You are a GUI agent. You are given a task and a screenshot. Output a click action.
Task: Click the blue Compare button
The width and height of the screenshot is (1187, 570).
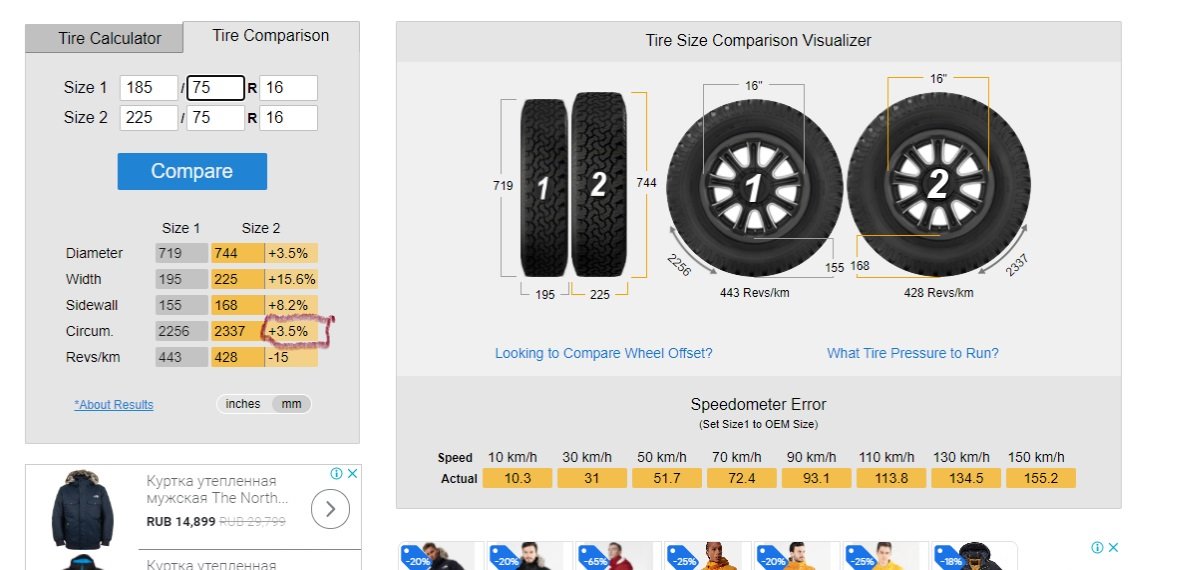pos(192,171)
